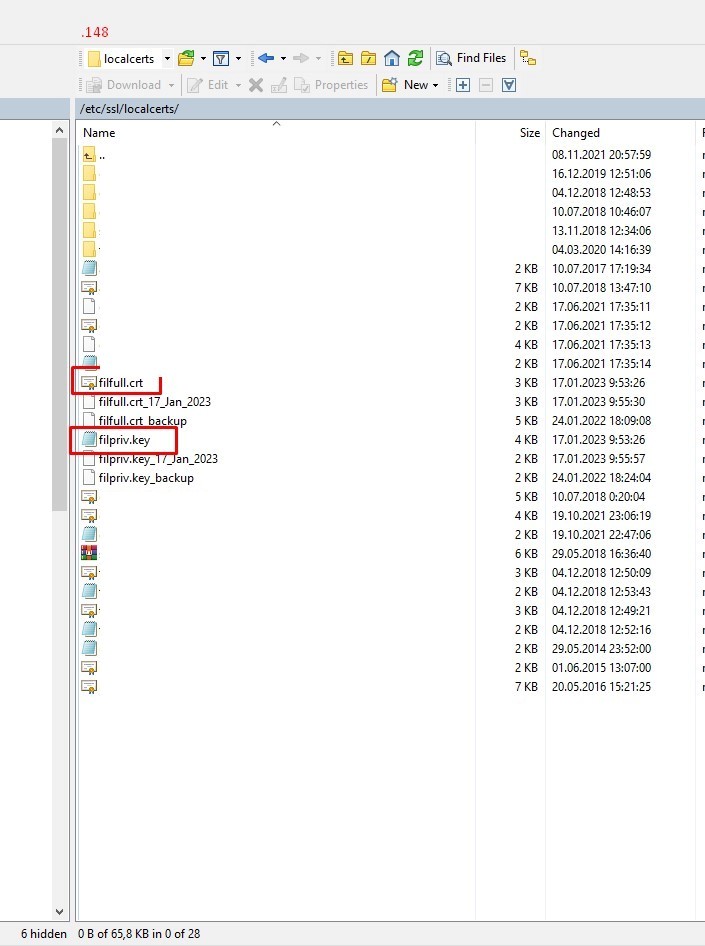Click the rename icon
Image resolution: width=705 pixels, height=946 pixels.
tap(279, 85)
